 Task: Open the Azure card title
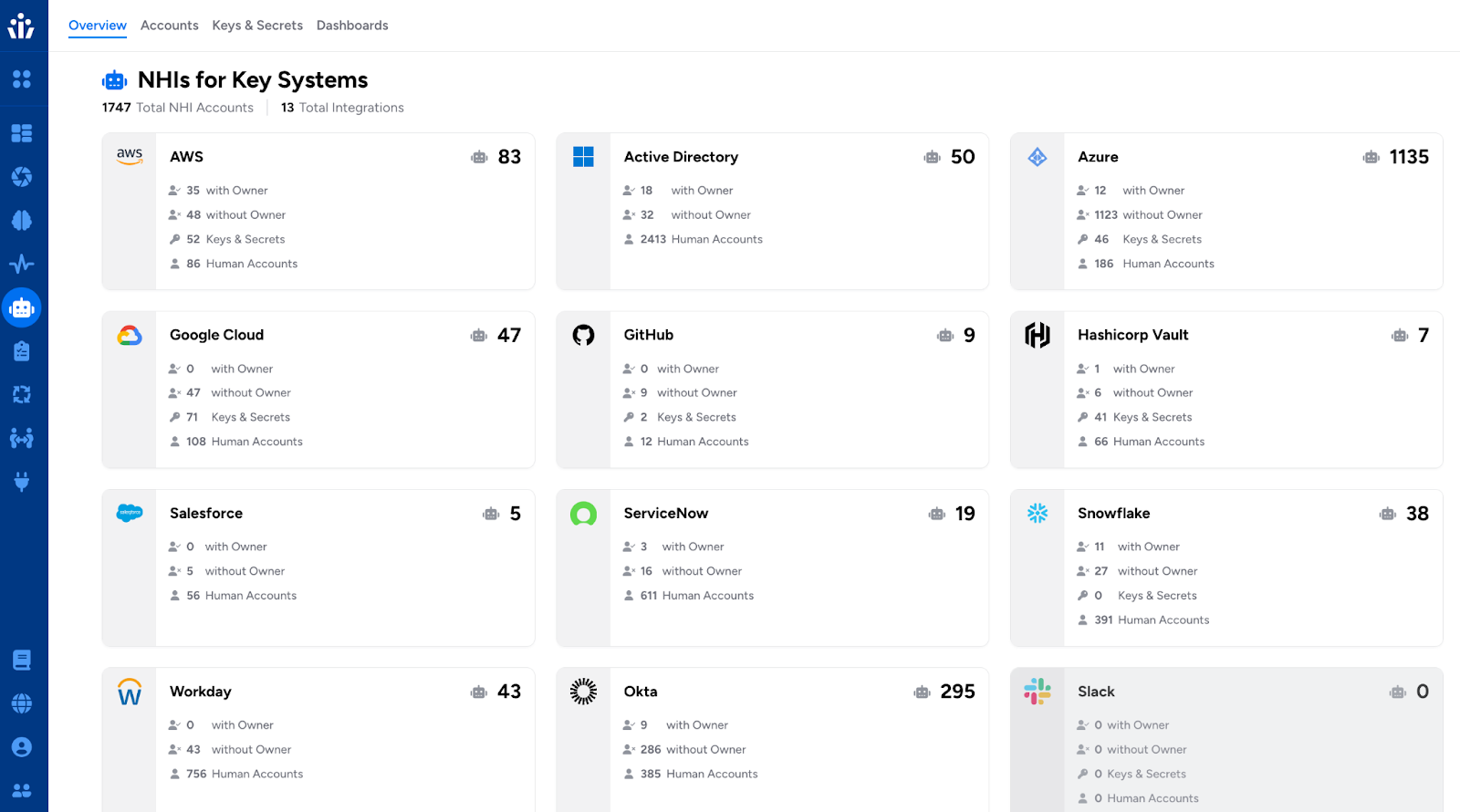click(x=1098, y=157)
